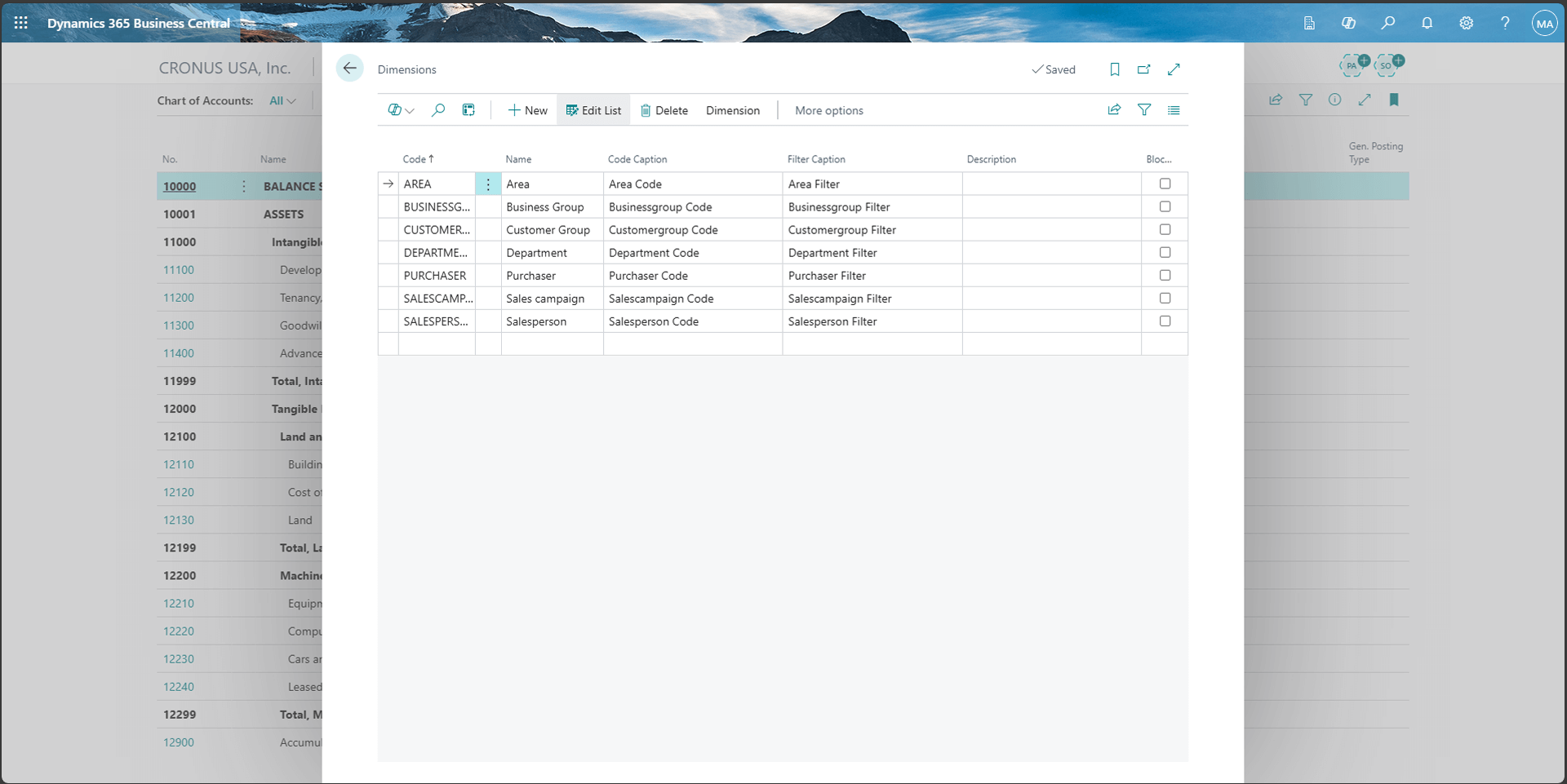Open the Settings gear icon
The image size is (1567, 784).
pos(1466,23)
